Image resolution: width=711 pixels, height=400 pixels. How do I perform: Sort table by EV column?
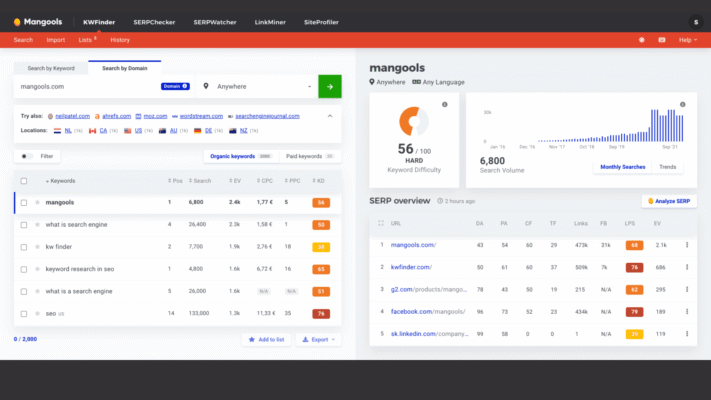pyautogui.click(x=235, y=181)
